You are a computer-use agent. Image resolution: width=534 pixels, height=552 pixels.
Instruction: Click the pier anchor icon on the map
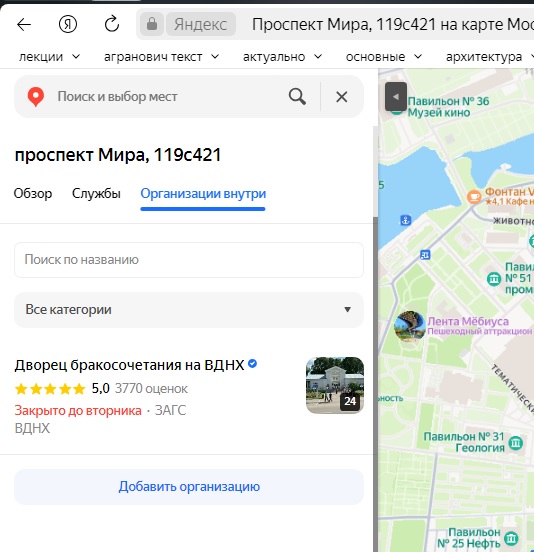pos(406,220)
